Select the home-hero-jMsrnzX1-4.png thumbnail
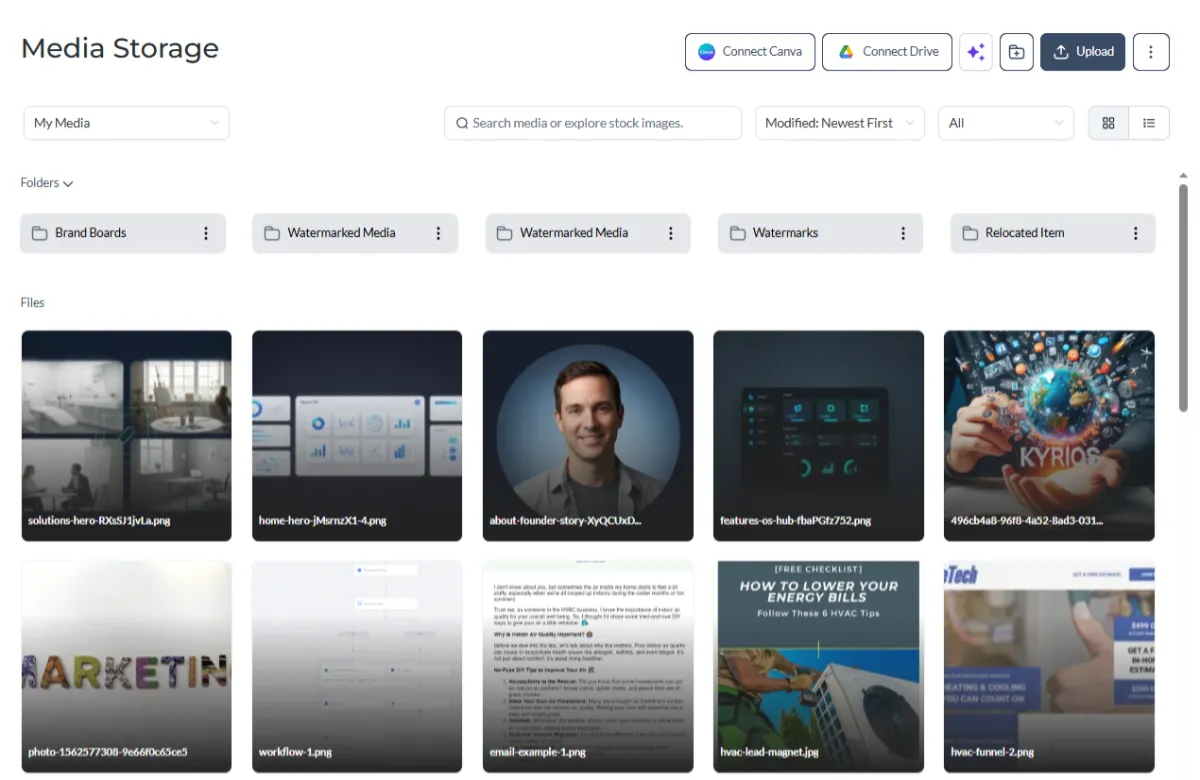Screen dimensions: 1200x780 point(357,436)
